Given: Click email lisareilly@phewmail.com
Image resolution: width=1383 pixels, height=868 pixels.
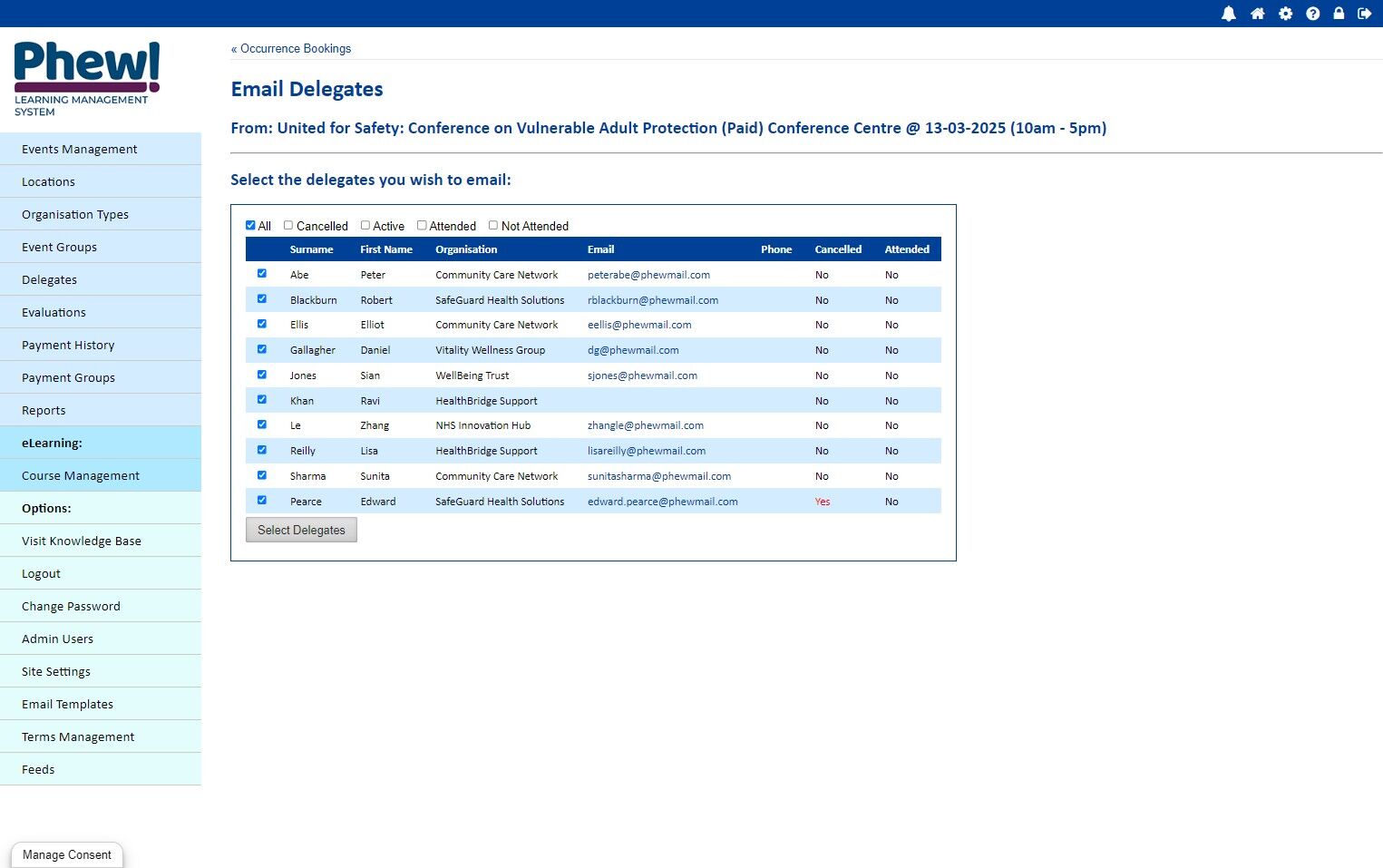Looking at the screenshot, I should point(647,451).
